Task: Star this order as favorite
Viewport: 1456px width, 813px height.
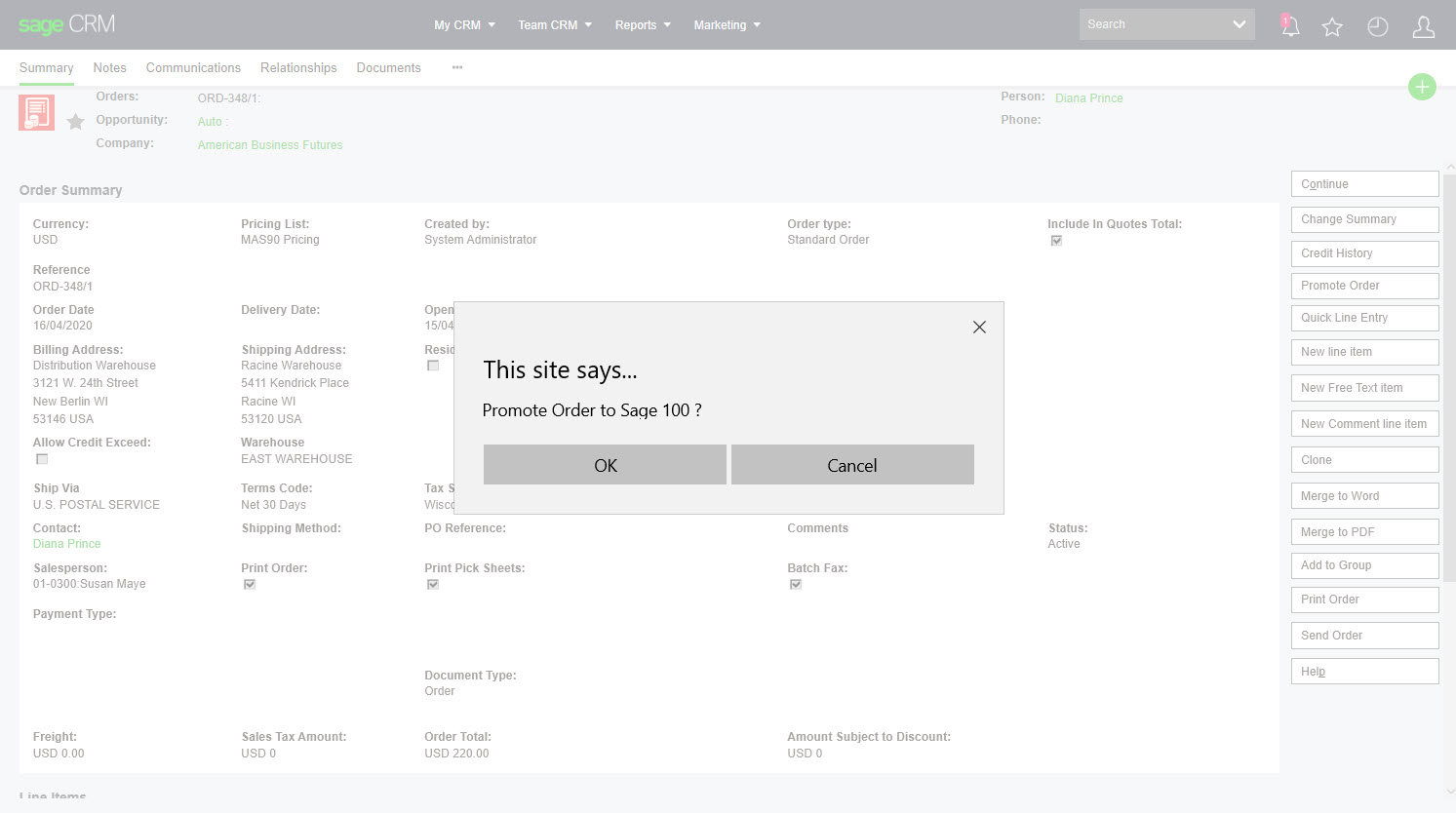Action: point(76,122)
